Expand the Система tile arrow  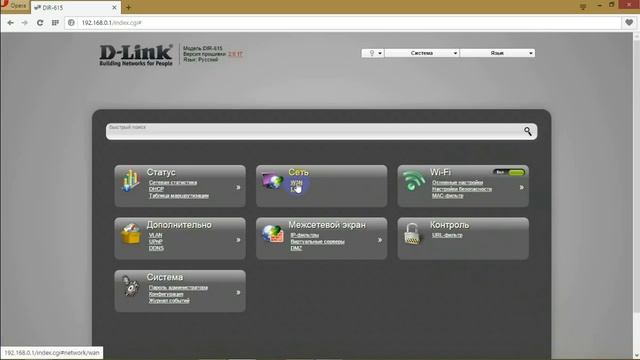238,293
